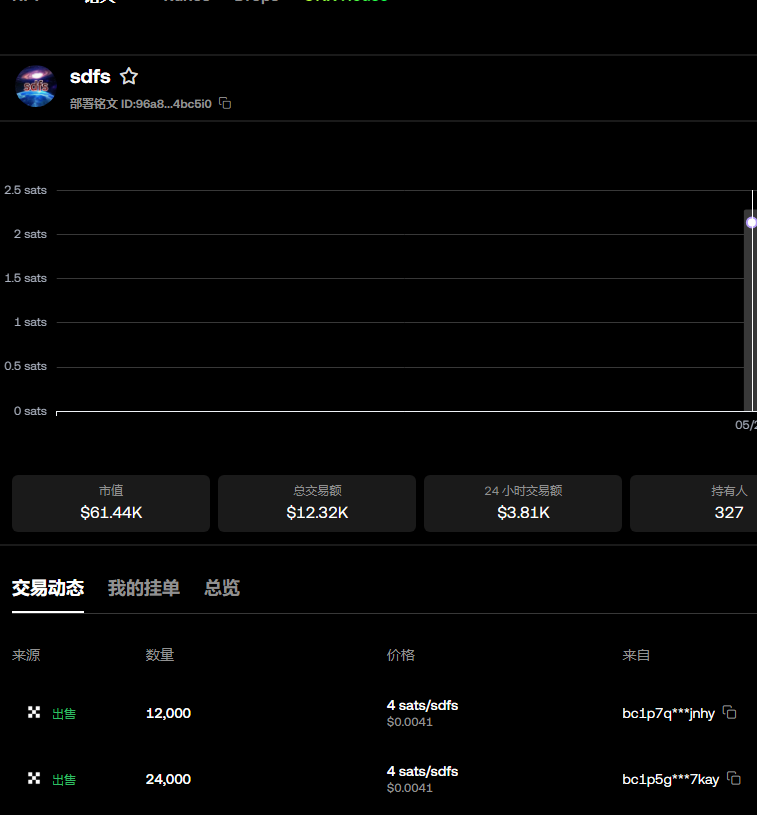Image resolution: width=757 pixels, height=815 pixels.
Task: Select the chart data point marker
Action: (x=751, y=222)
